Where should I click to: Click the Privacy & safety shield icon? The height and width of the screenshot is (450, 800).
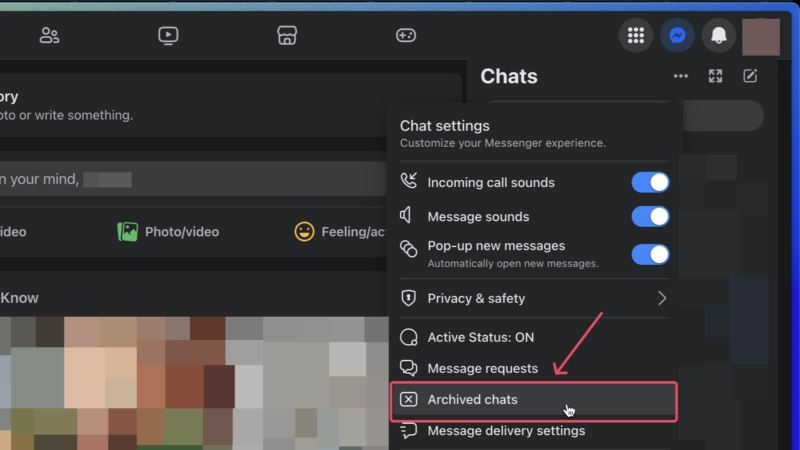click(409, 298)
